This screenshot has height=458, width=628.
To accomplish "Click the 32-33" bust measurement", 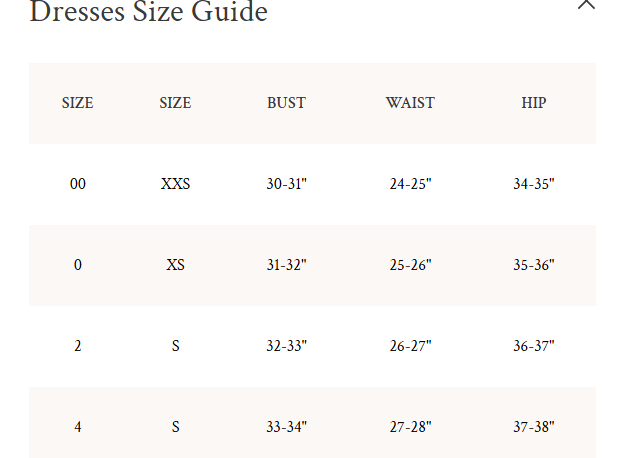I will [x=286, y=346].
